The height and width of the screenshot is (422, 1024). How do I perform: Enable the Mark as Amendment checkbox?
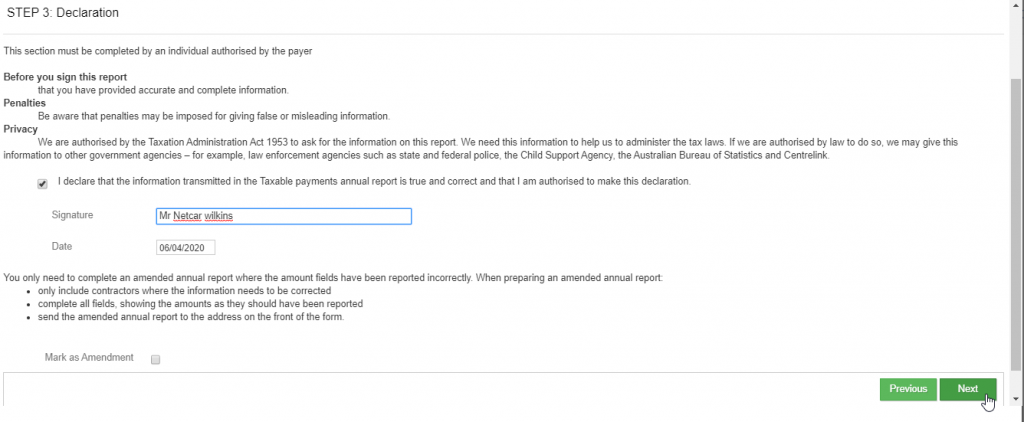tap(156, 359)
